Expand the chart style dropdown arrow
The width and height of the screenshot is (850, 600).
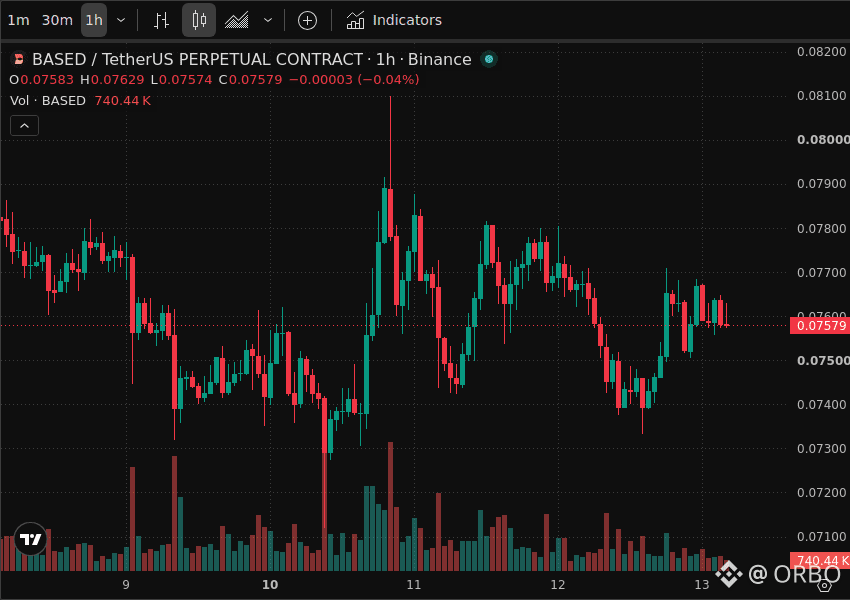(268, 21)
